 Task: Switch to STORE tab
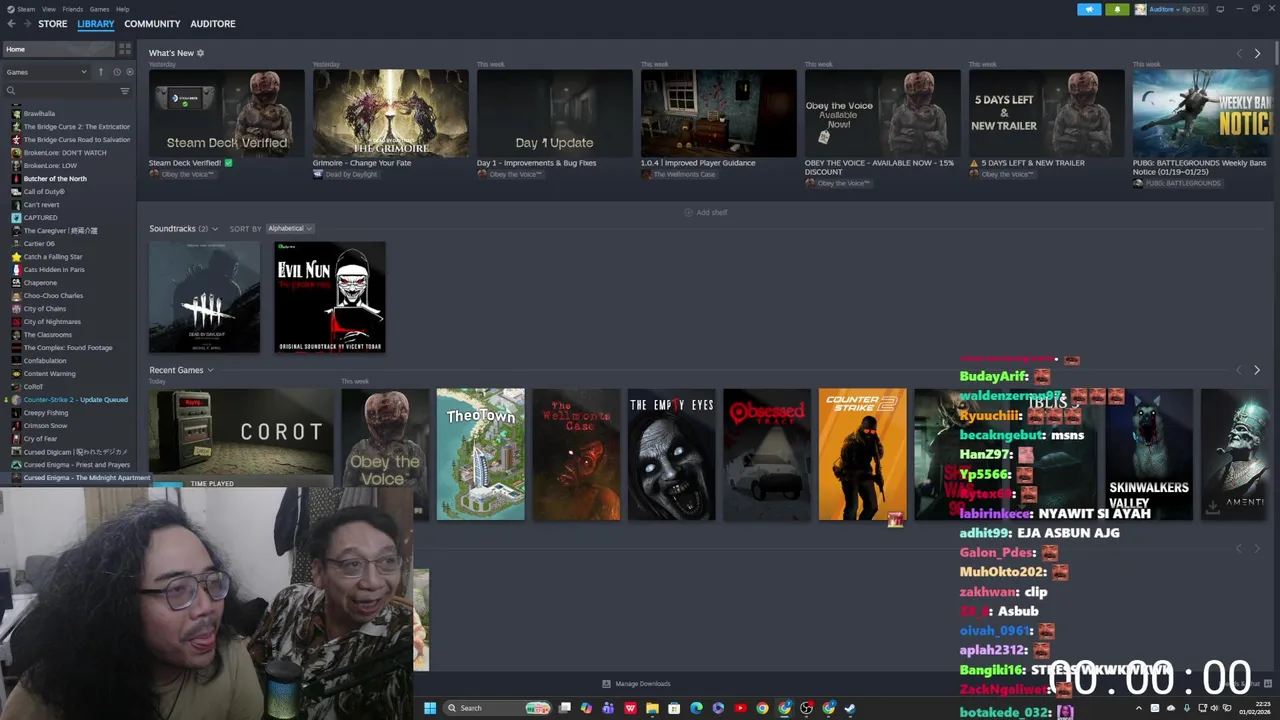53,24
